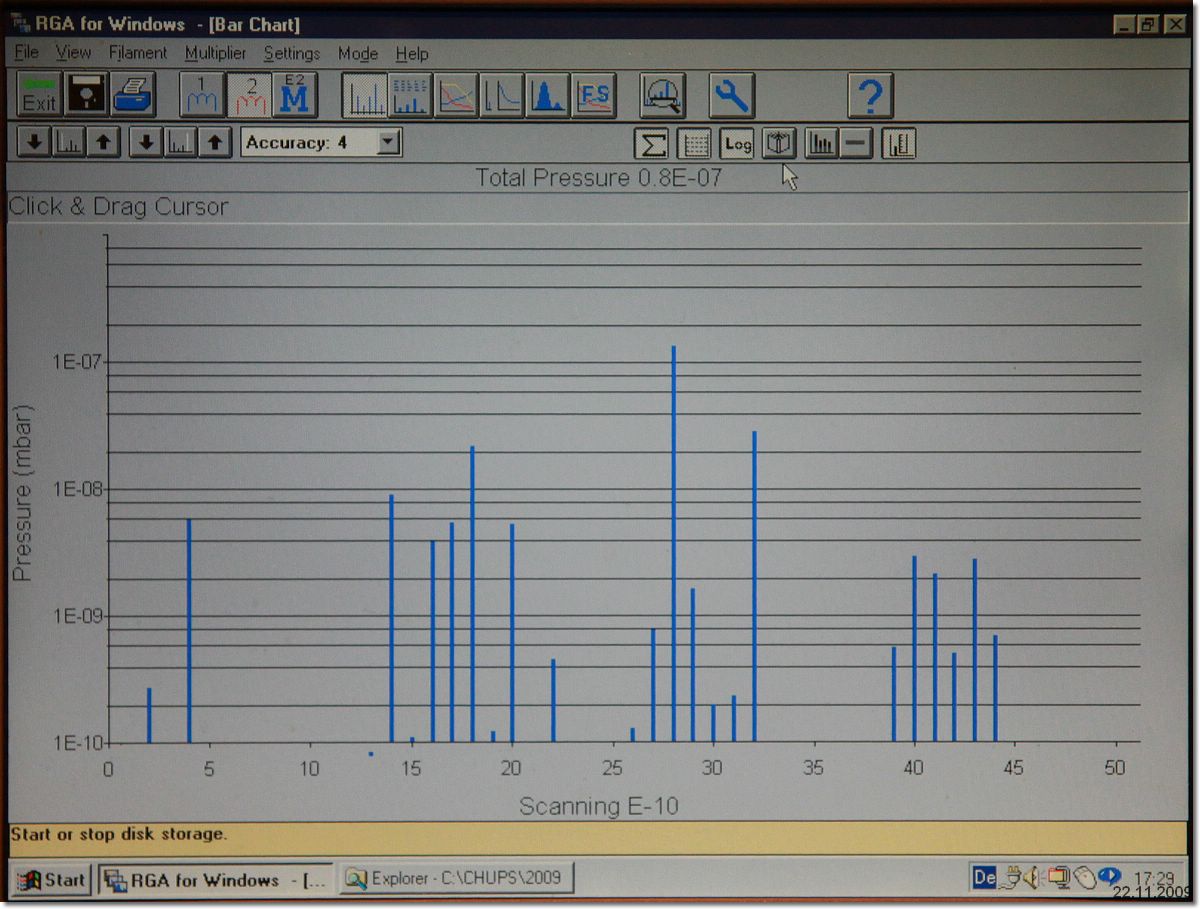Open the FS mode icon
Screen dimensions: 1200x909
594,96
